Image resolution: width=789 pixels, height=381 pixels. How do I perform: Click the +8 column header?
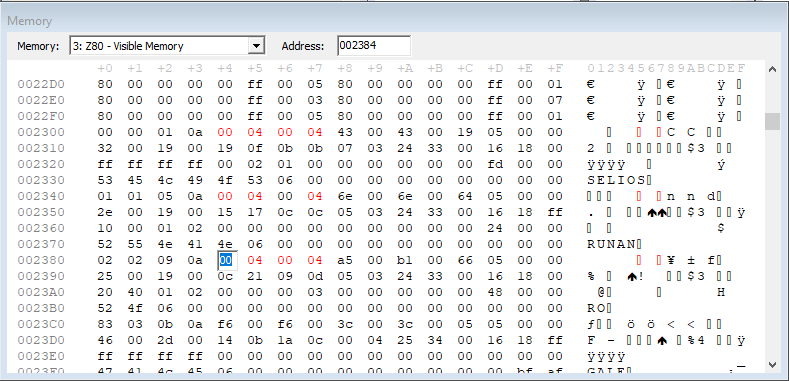point(345,68)
